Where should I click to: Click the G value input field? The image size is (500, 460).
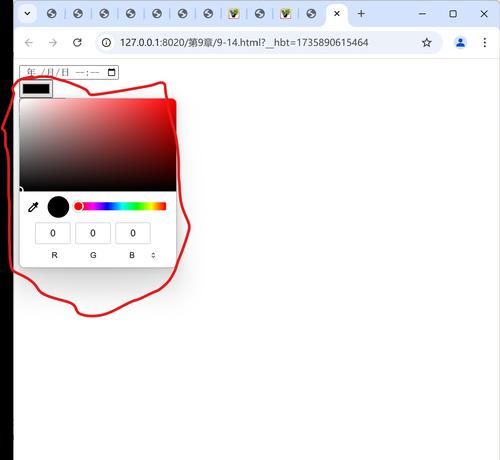coord(93,233)
